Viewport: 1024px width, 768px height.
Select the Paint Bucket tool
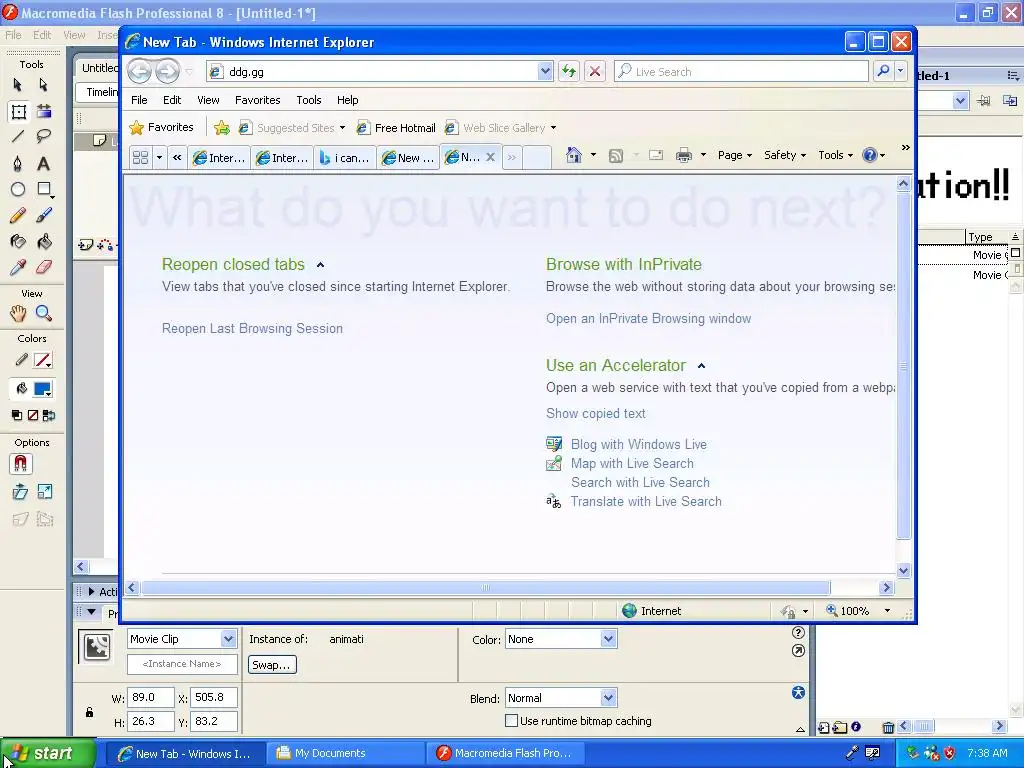[x=44, y=242]
